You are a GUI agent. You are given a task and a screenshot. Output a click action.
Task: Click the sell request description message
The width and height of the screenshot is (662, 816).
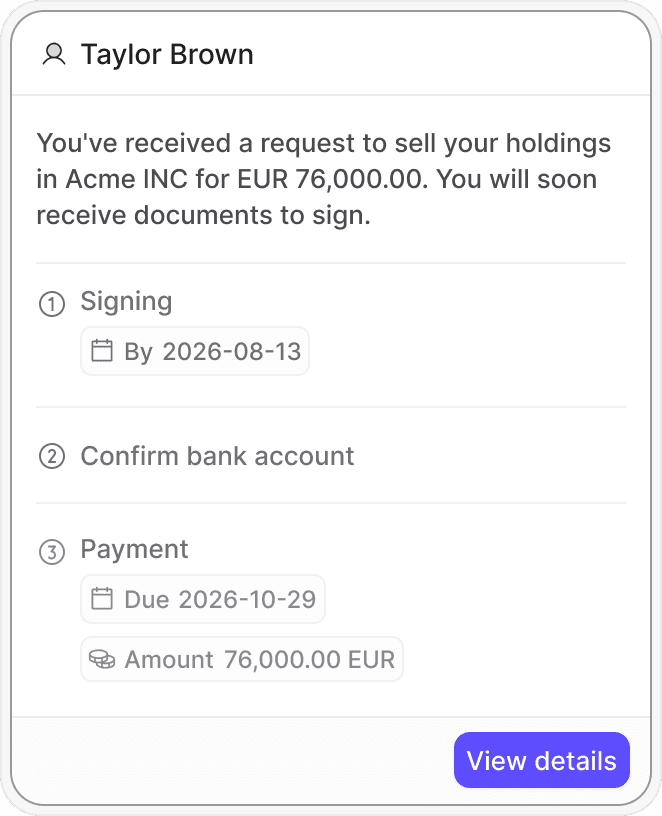(x=323, y=180)
